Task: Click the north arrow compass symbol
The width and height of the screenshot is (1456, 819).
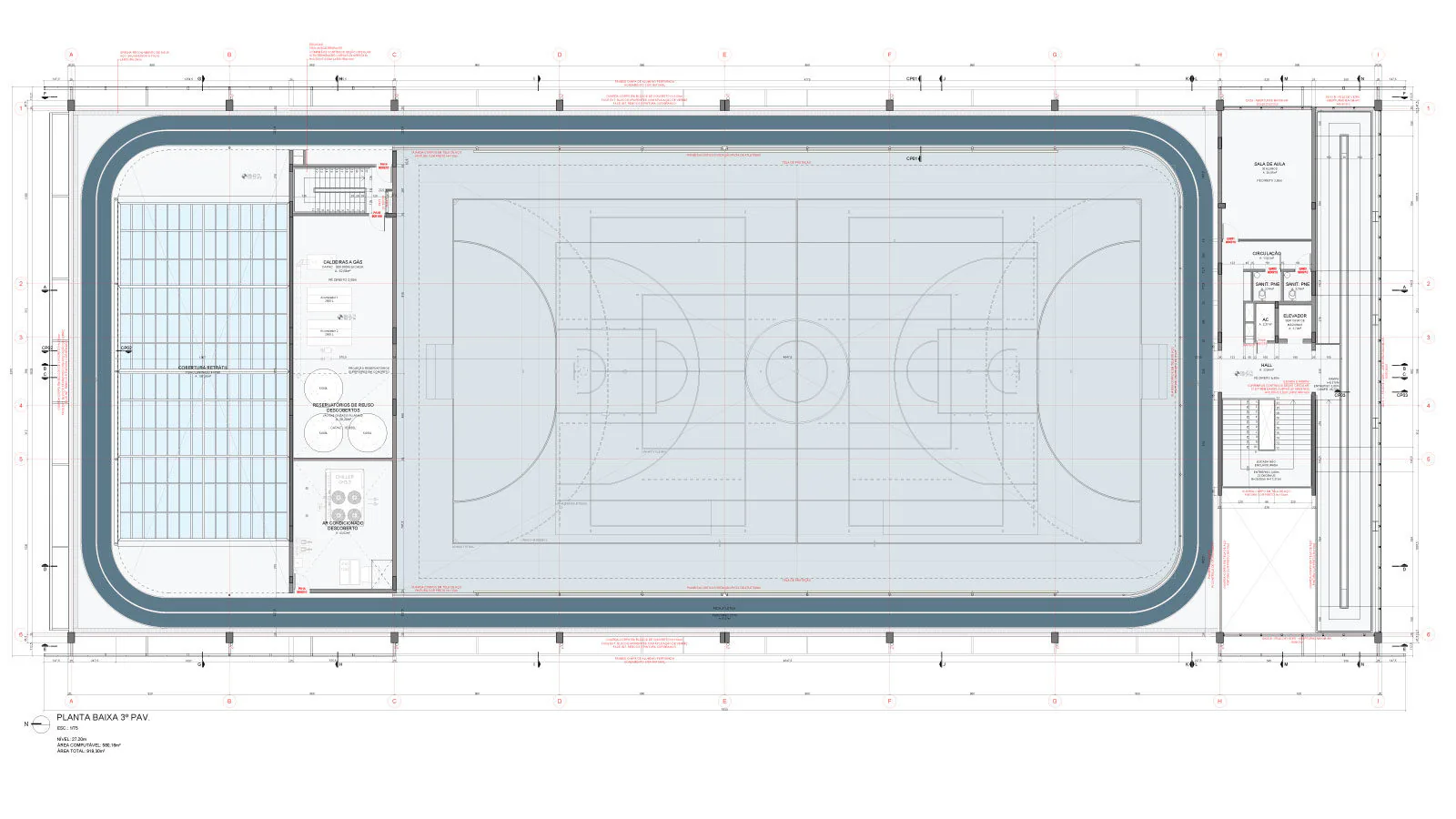Action: [39, 724]
